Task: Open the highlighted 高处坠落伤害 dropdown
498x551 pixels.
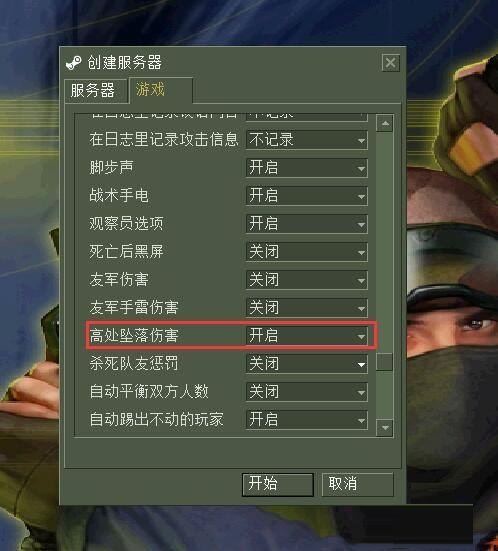Action: click(x=307, y=336)
